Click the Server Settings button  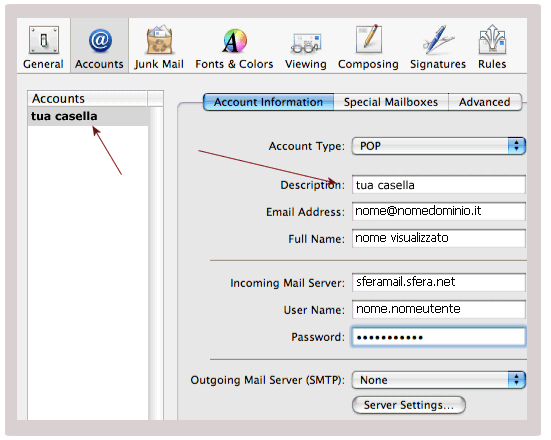point(409,405)
